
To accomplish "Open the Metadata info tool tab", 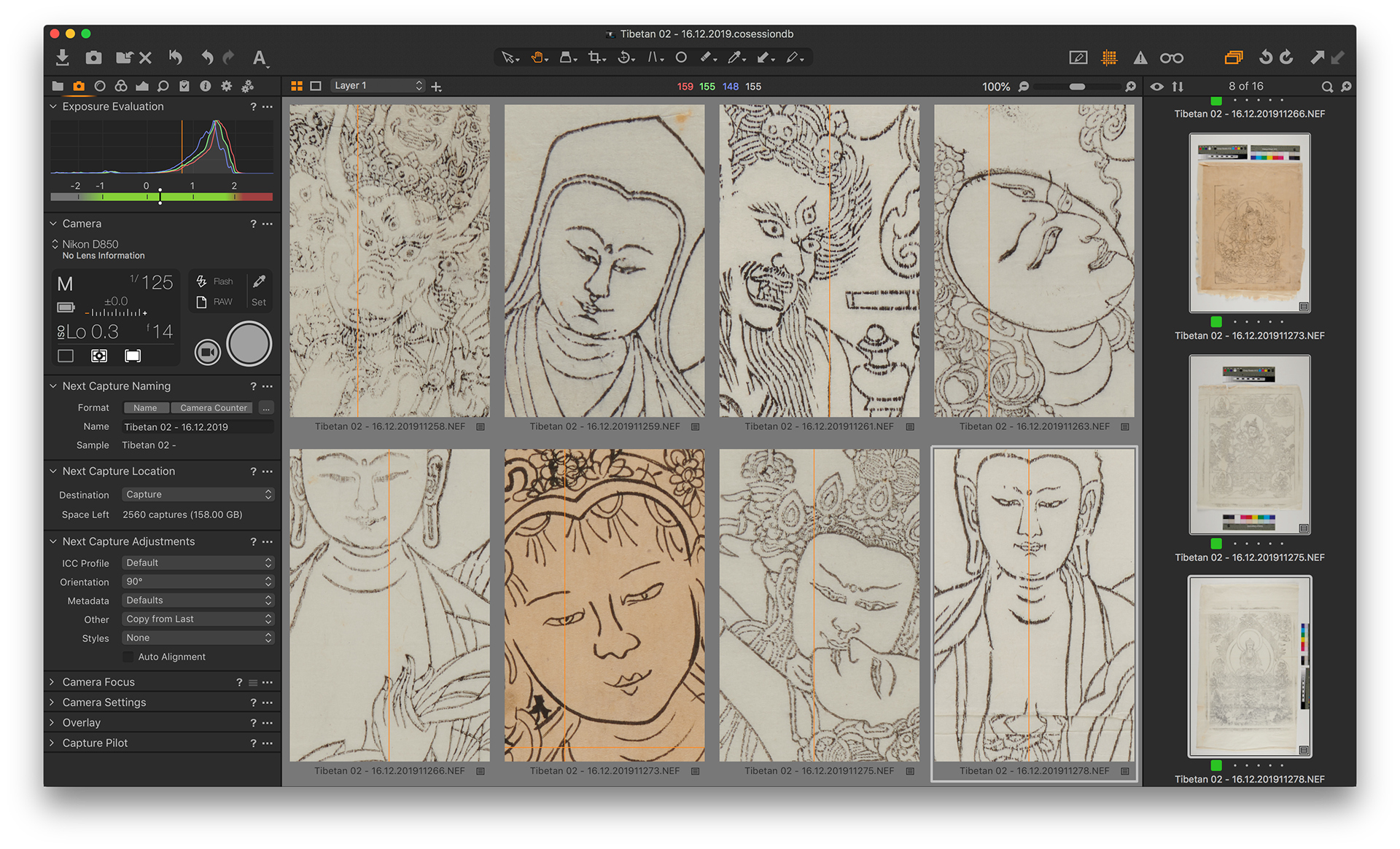I will pyautogui.click(x=206, y=86).
